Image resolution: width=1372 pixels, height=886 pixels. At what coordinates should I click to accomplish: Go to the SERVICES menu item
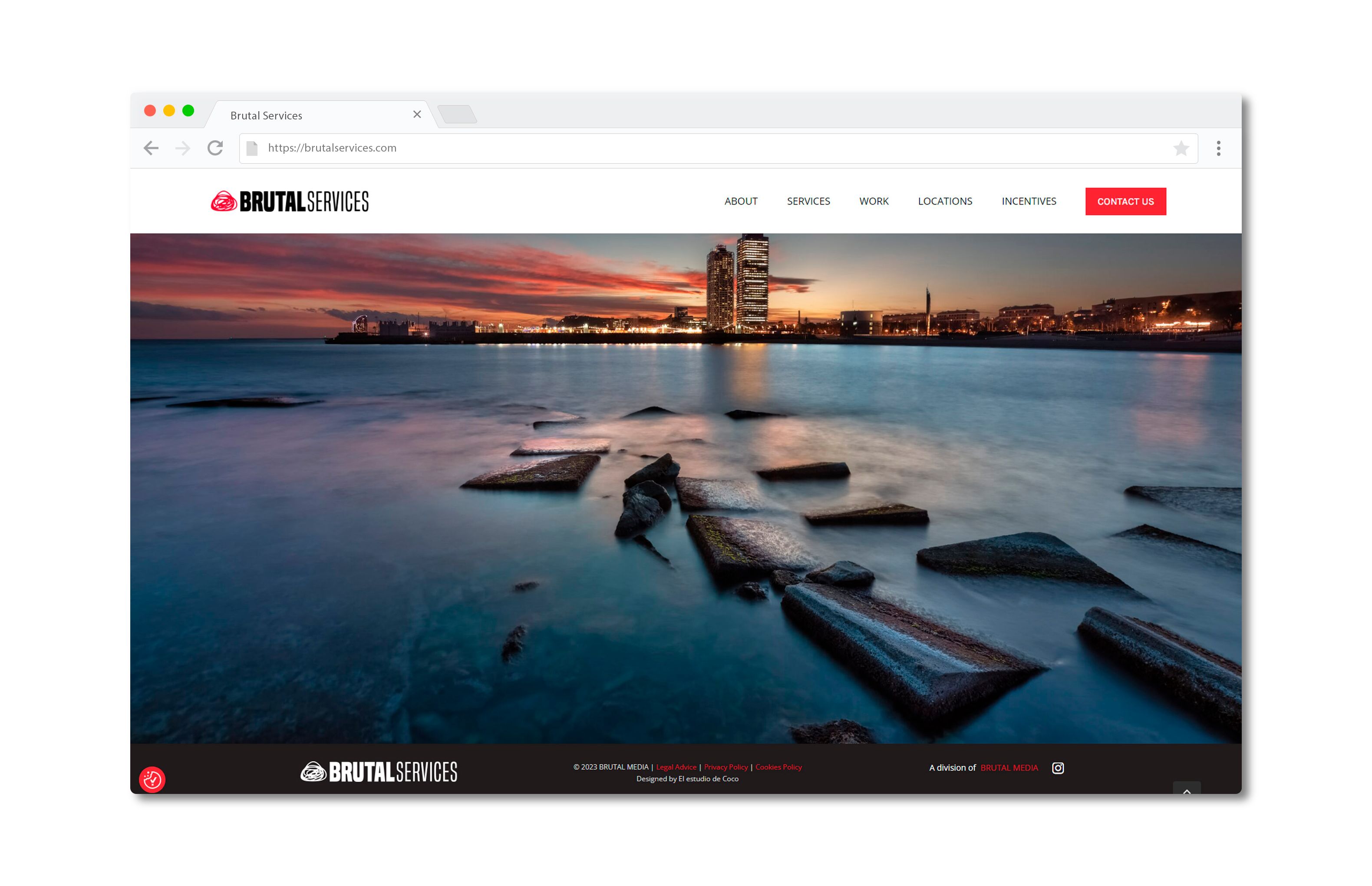click(x=808, y=202)
